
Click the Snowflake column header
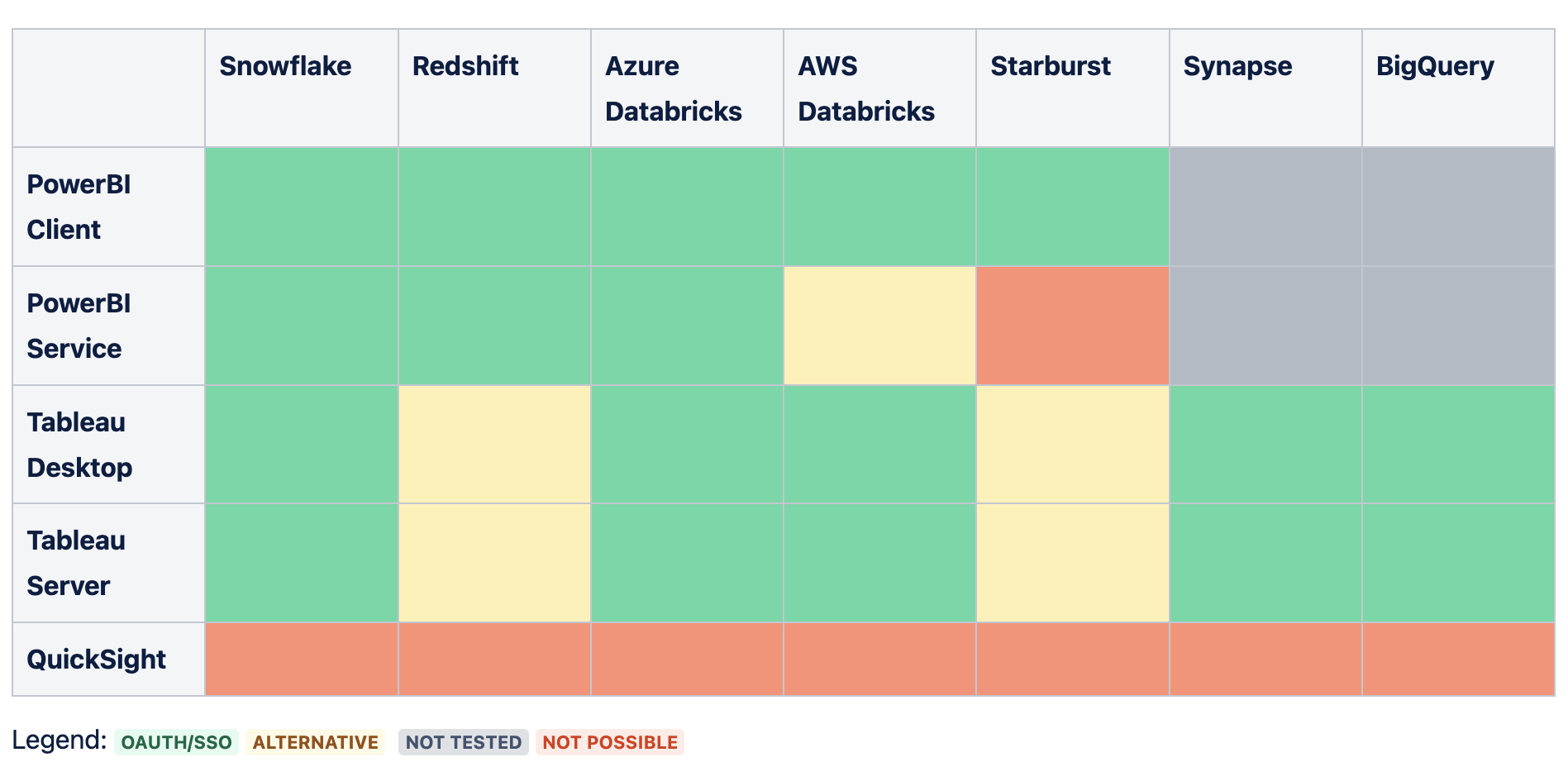285,66
